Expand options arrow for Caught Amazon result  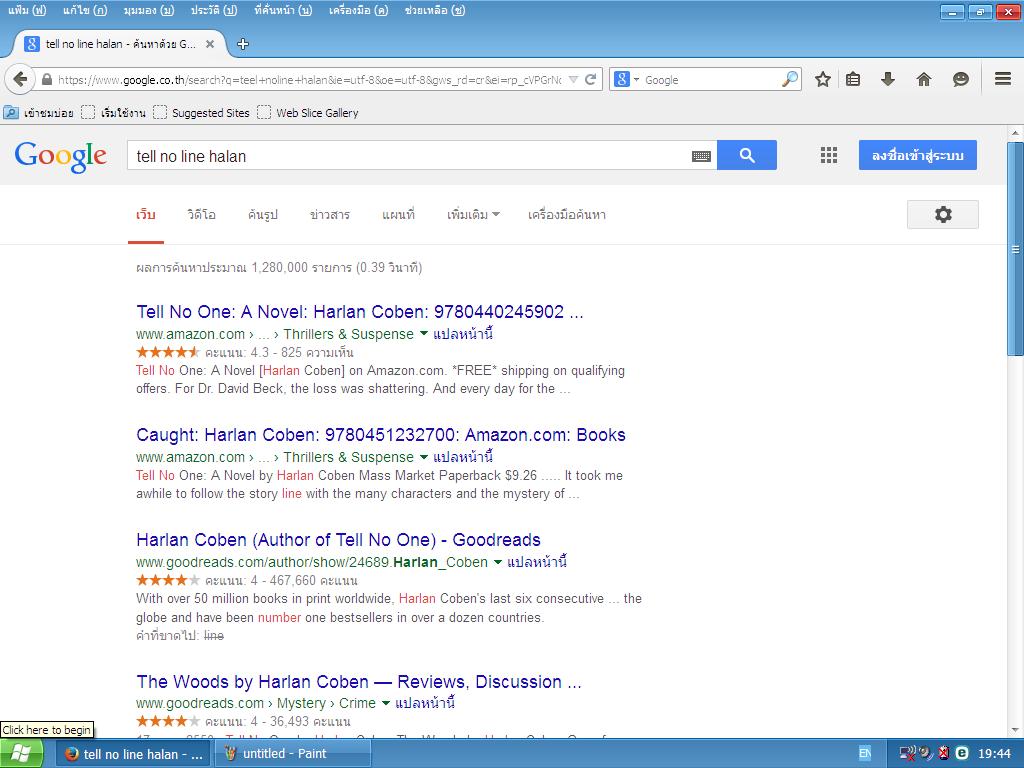coord(423,456)
